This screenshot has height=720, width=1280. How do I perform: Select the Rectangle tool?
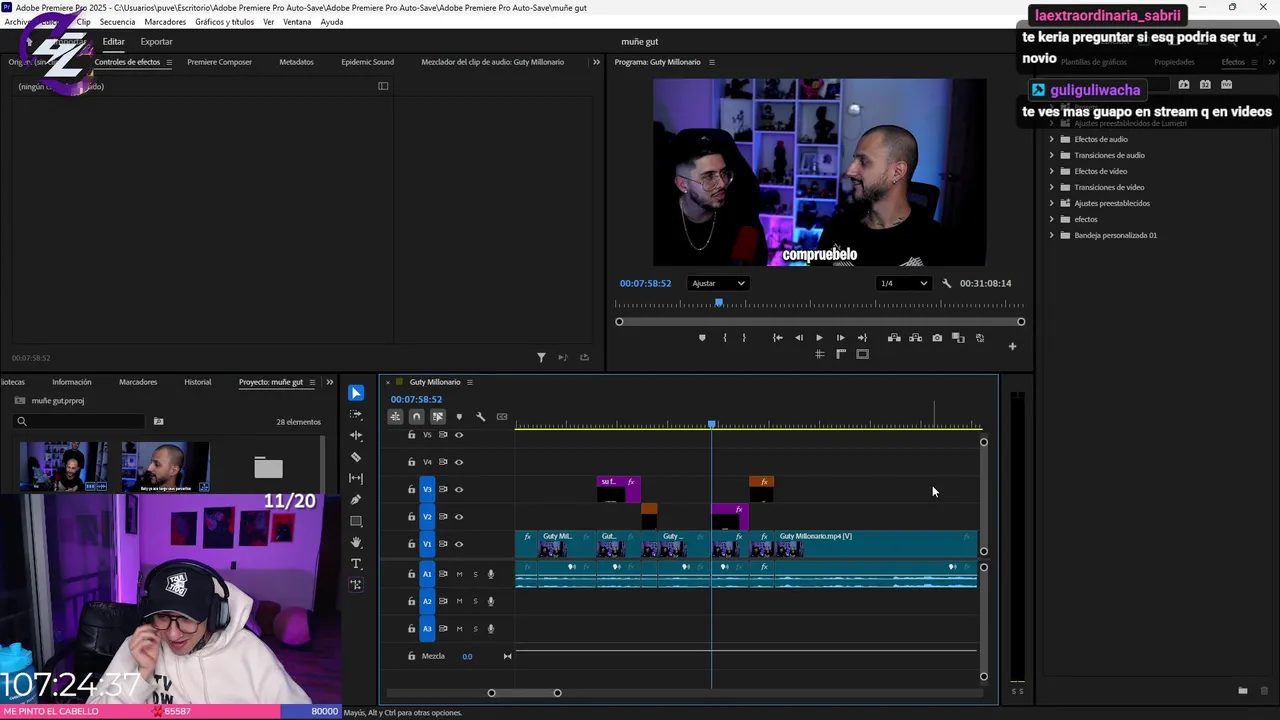pos(356,521)
